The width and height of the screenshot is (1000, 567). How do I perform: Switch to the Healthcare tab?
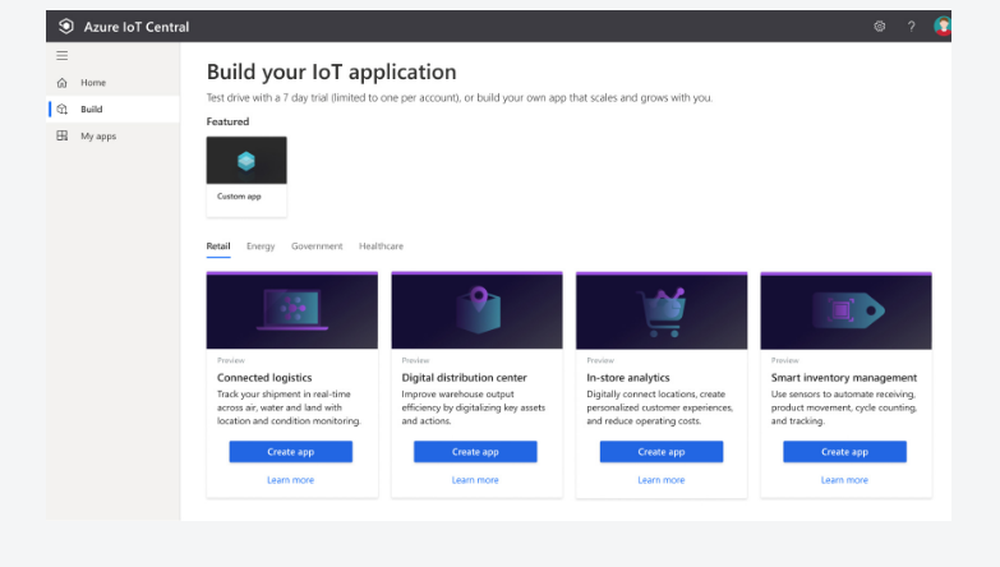(381, 246)
